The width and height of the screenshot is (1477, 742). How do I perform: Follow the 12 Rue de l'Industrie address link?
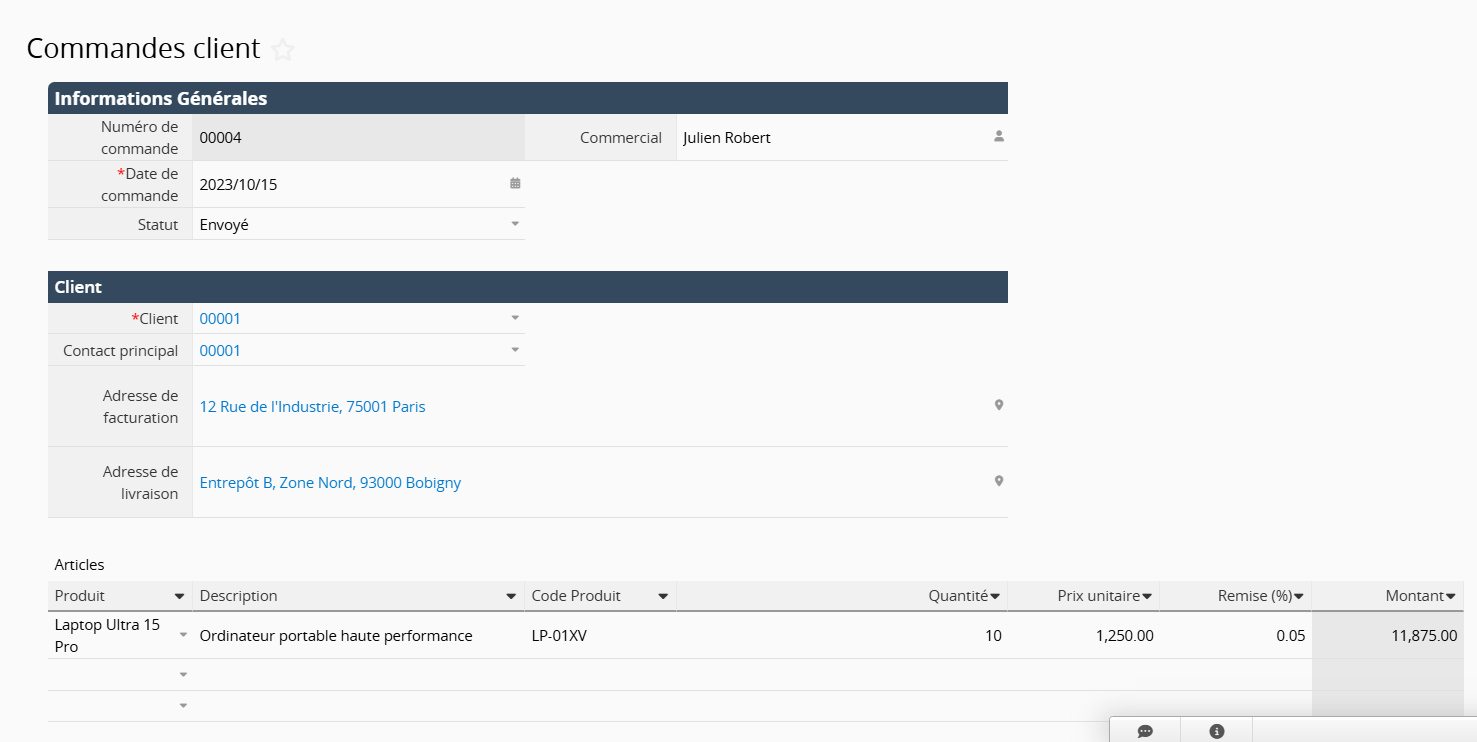312,407
